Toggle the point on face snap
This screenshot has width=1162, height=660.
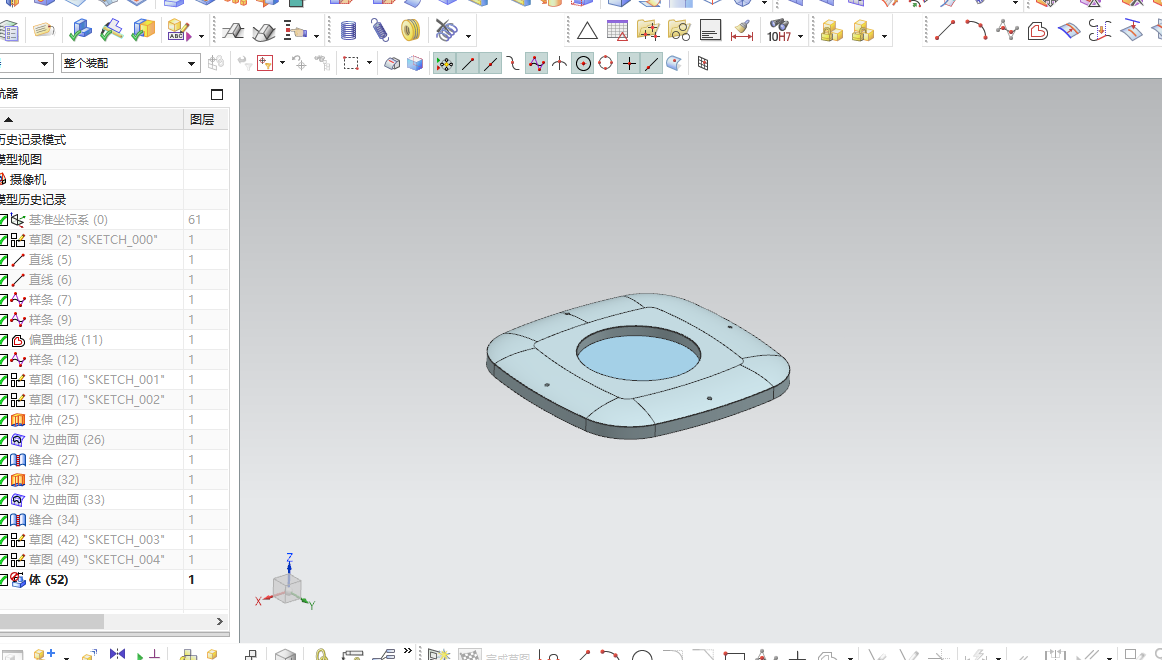pos(674,64)
